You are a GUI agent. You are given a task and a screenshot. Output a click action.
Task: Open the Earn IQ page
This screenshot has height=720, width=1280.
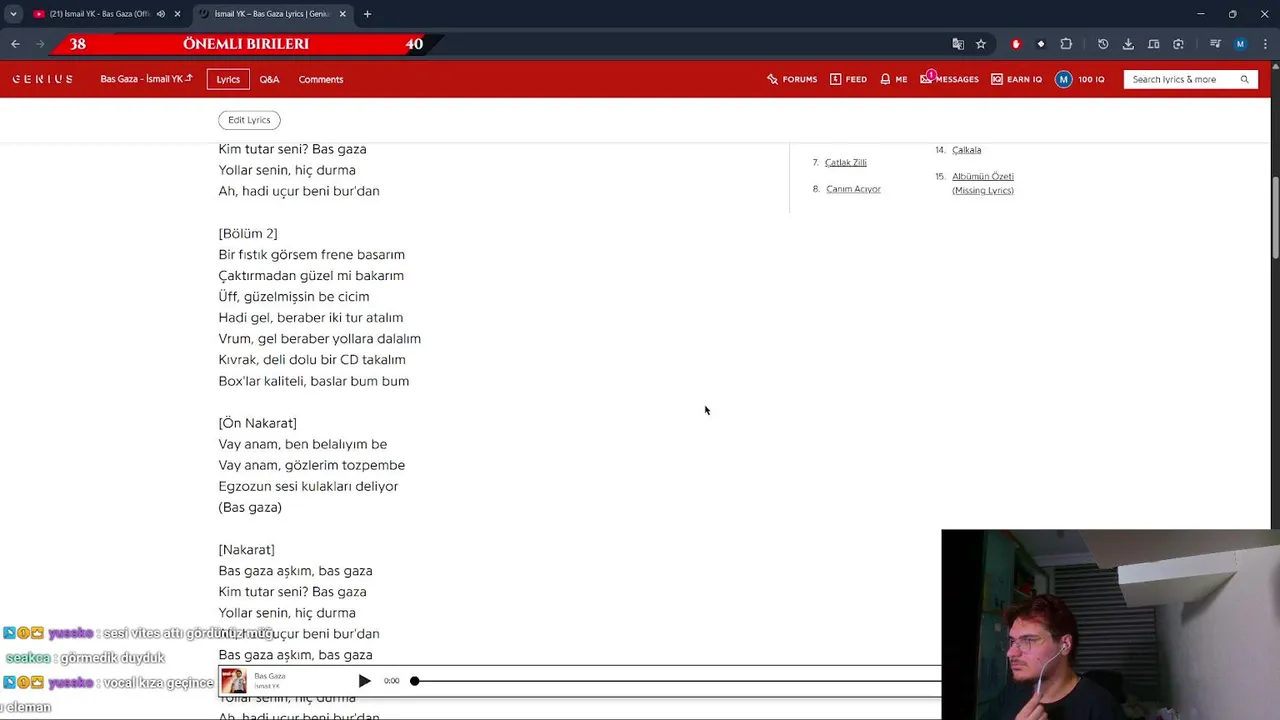tap(1016, 79)
